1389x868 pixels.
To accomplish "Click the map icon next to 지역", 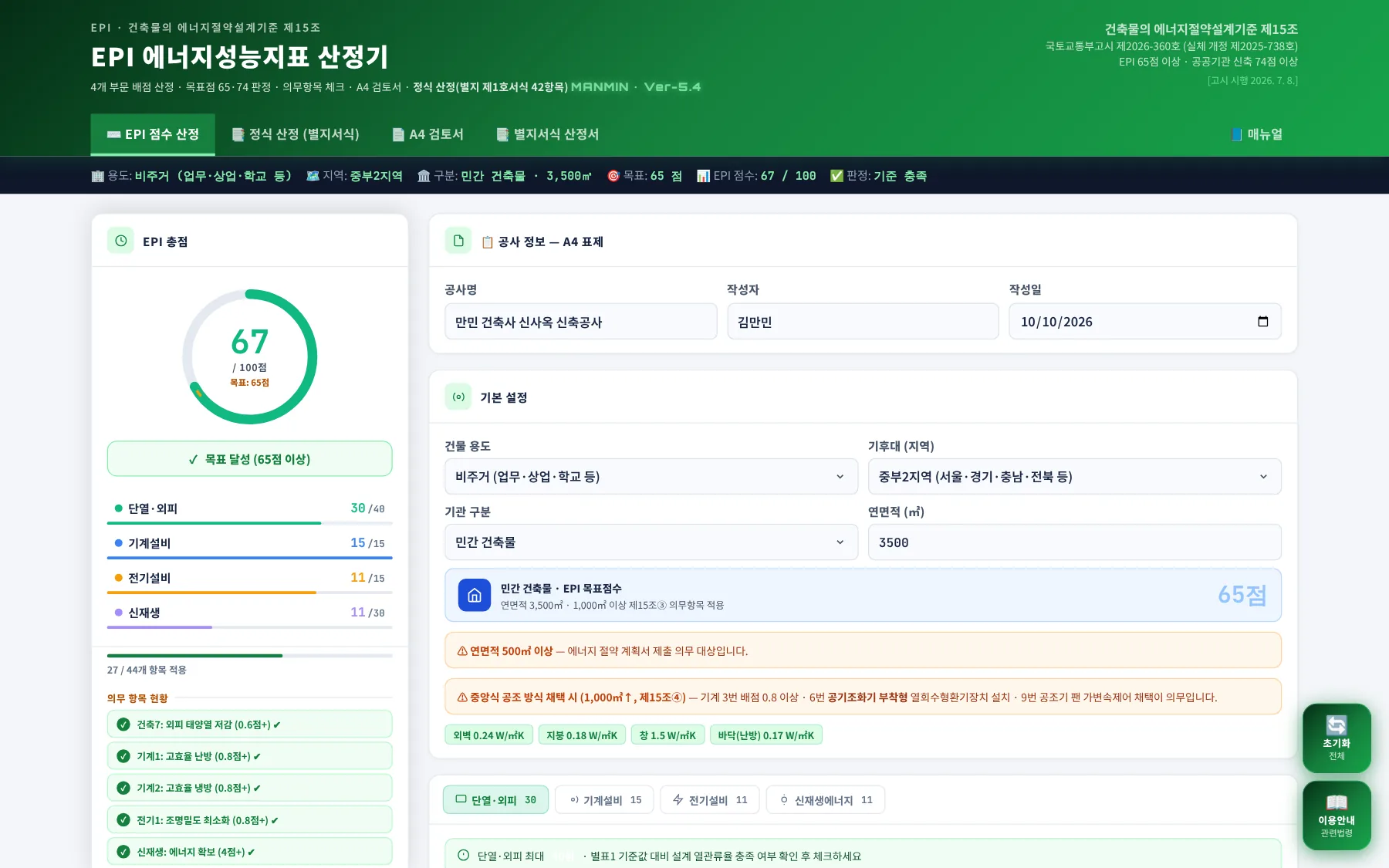I will pyautogui.click(x=313, y=176).
